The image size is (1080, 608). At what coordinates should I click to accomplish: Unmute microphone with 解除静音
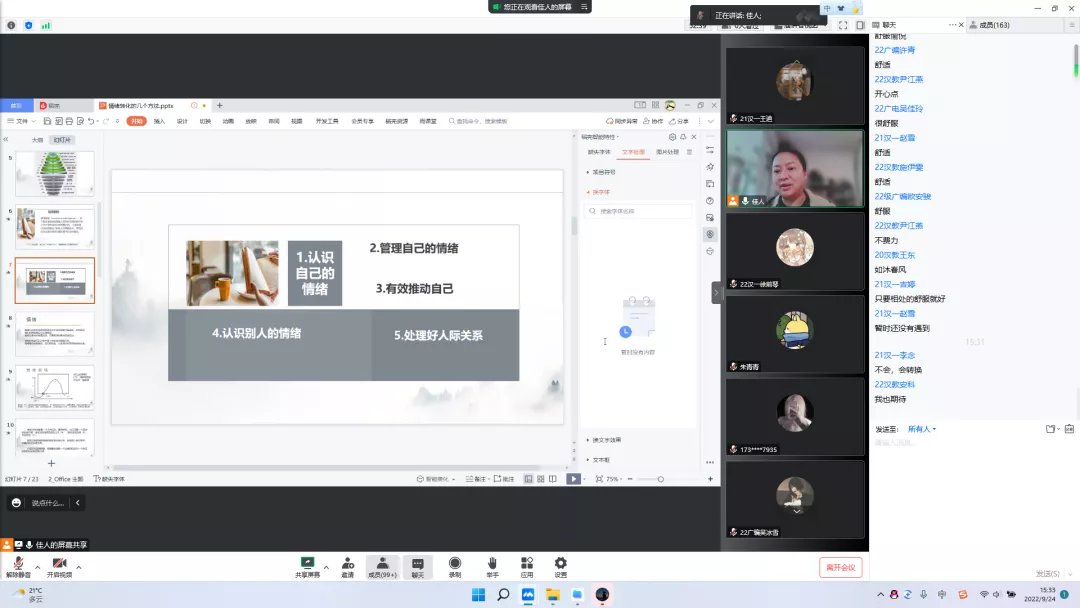point(18,564)
